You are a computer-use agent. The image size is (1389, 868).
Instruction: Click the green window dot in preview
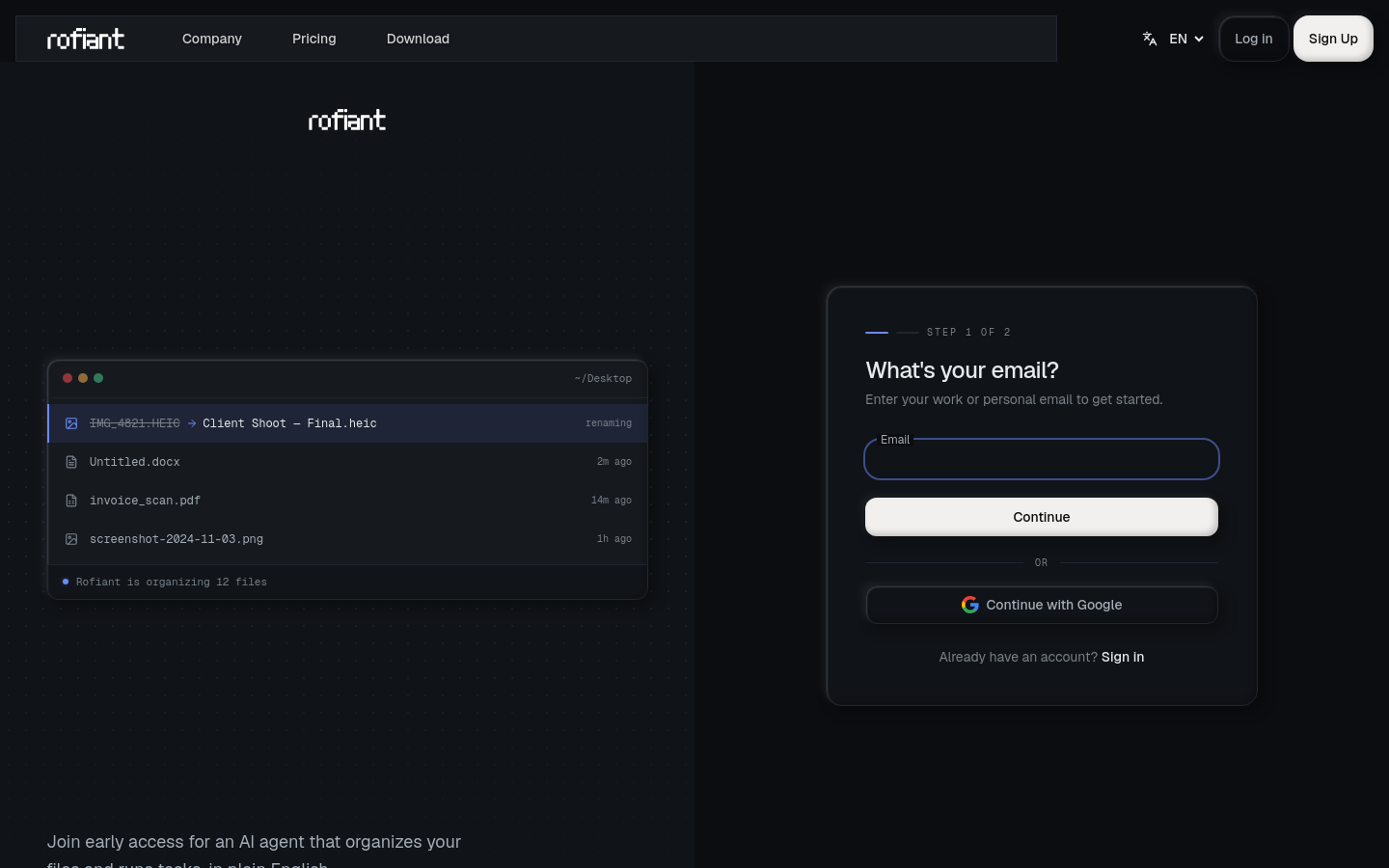pos(98,378)
